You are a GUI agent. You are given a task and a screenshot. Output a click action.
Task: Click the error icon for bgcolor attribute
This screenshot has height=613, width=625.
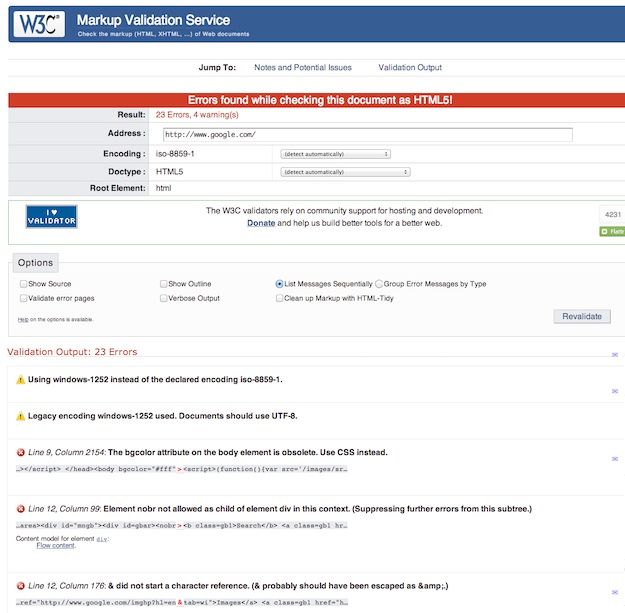point(20,452)
